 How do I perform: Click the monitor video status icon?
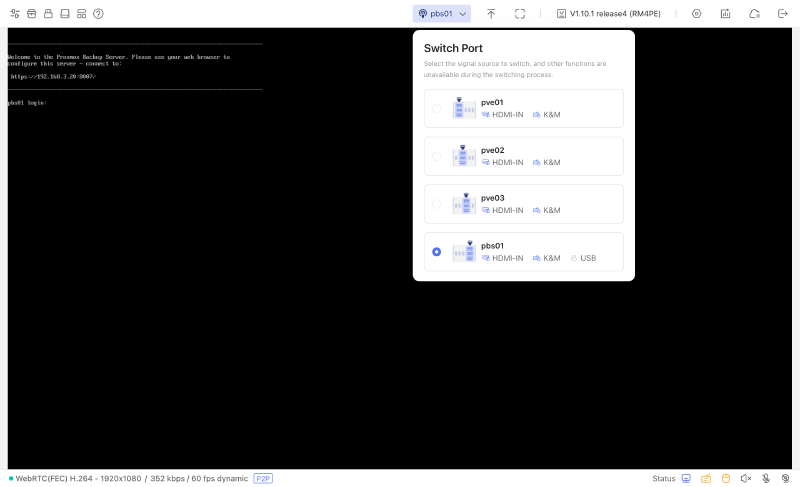[686, 478]
